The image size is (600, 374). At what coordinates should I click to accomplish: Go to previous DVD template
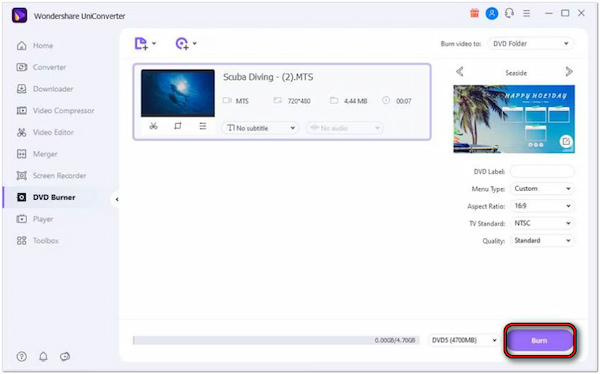(460, 72)
